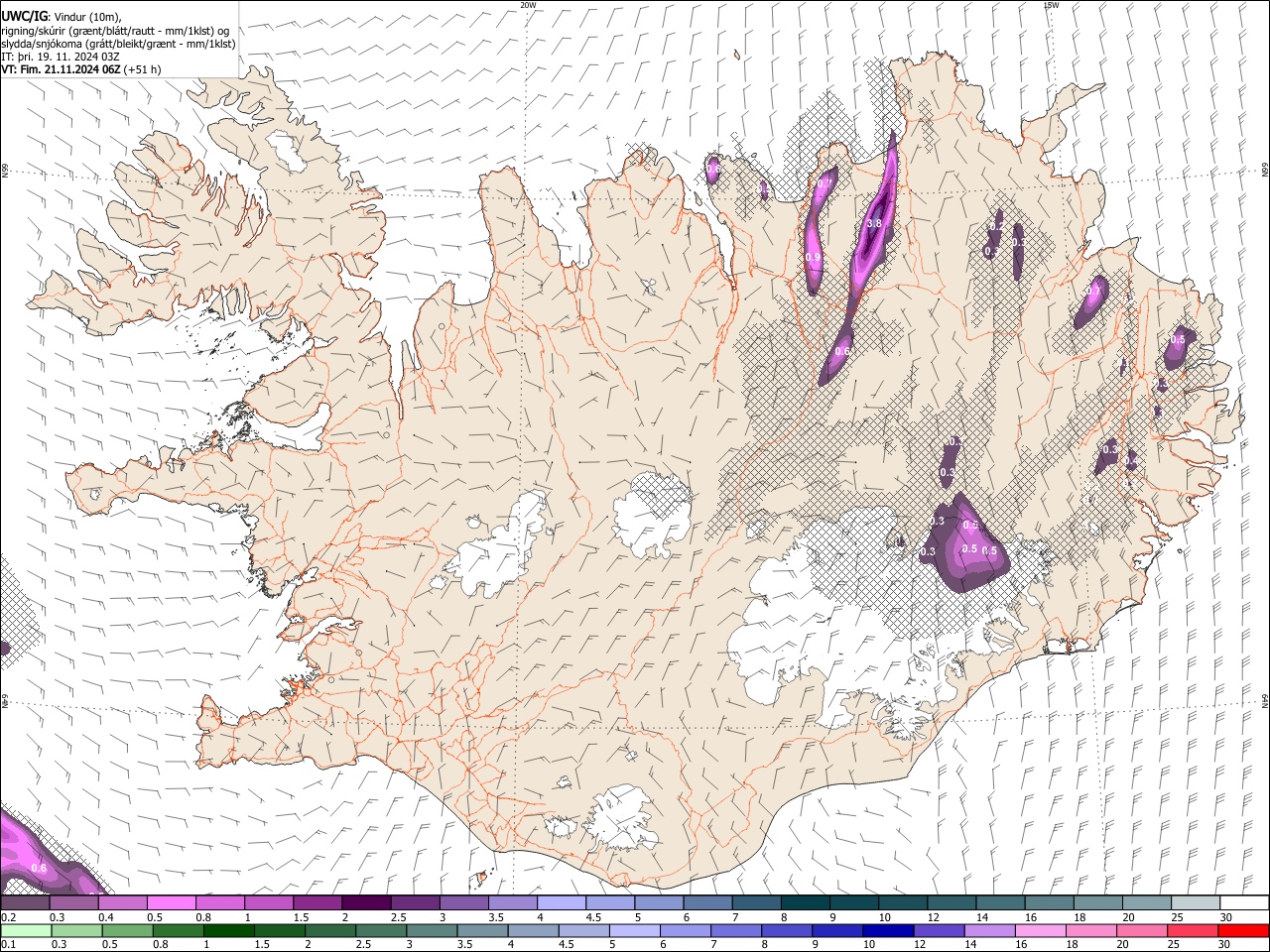Click the '0.2' value on the upper scale
Viewport: 1270px width, 952px height.
pos(8,917)
